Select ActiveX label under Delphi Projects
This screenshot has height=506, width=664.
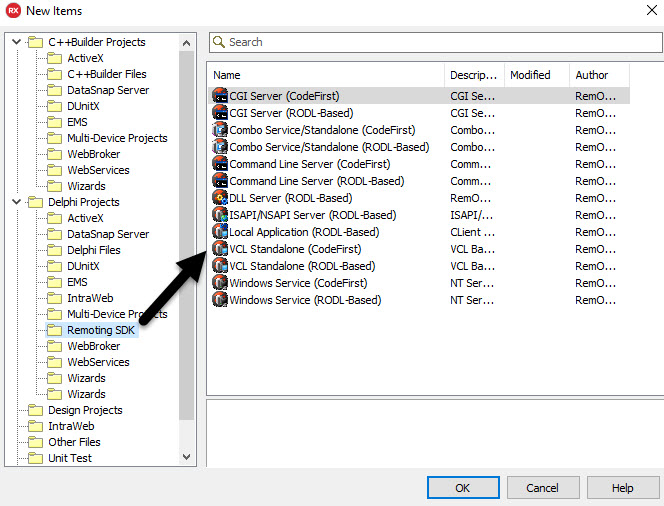coord(85,218)
